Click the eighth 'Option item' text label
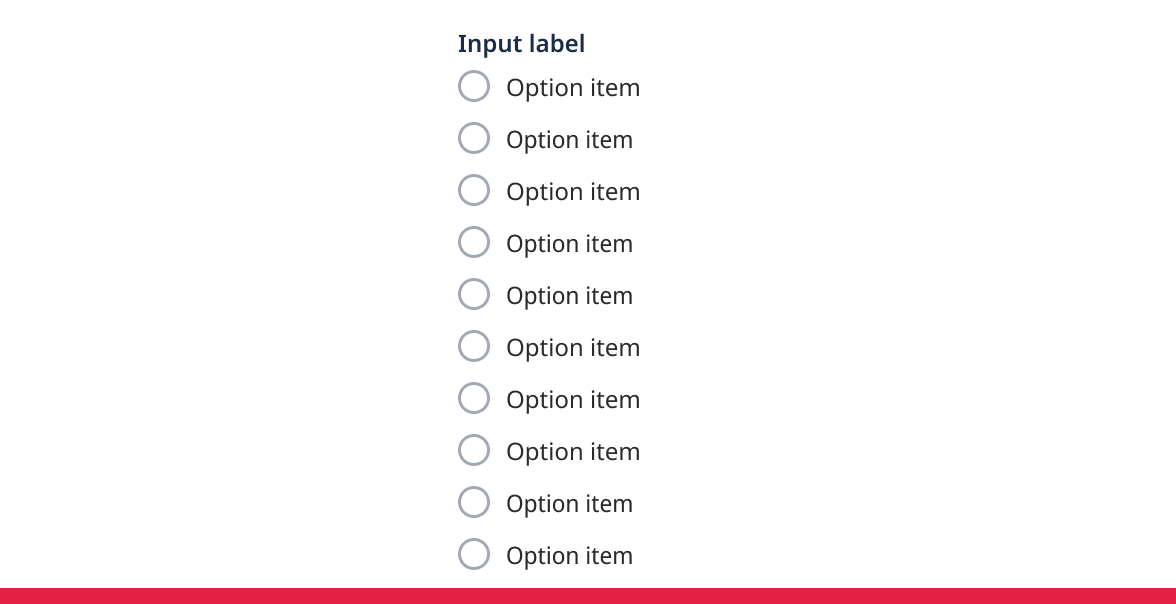Screen dimensions: 1176x604 [x=572, y=452]
